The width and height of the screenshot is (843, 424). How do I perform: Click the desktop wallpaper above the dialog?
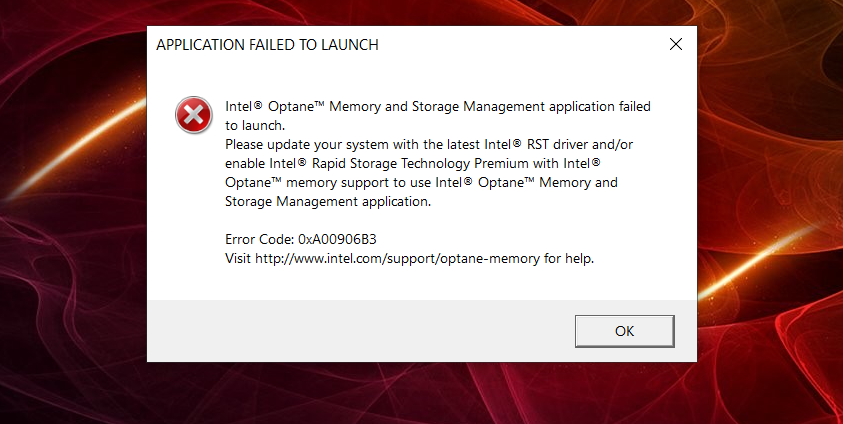pos(420,12)
